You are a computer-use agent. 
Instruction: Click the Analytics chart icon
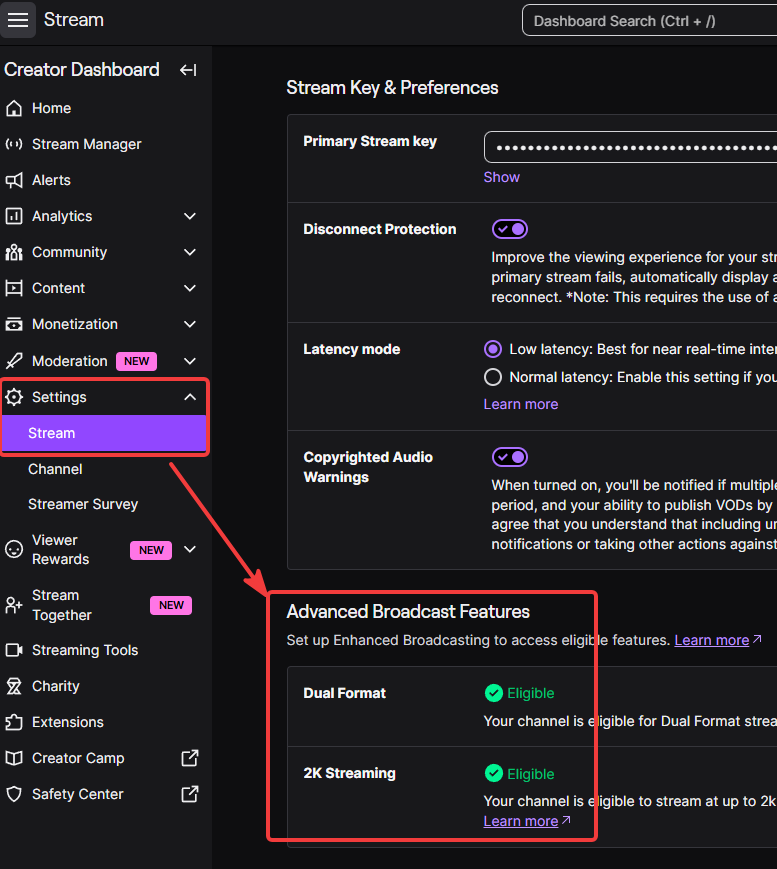(x=14, y=216)
